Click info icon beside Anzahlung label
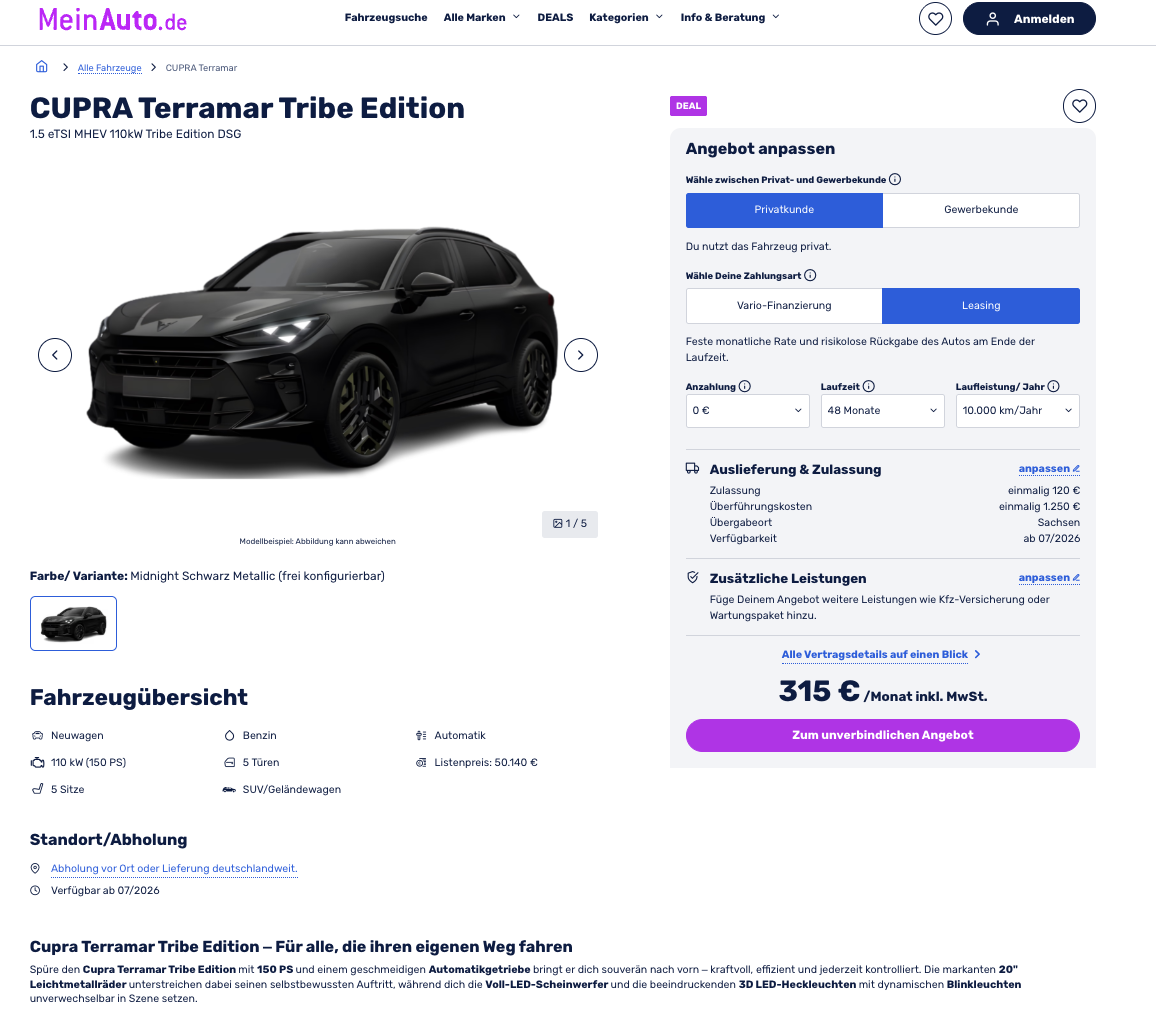Viewport: 1156px width, 1014px height. pos(745,386)
